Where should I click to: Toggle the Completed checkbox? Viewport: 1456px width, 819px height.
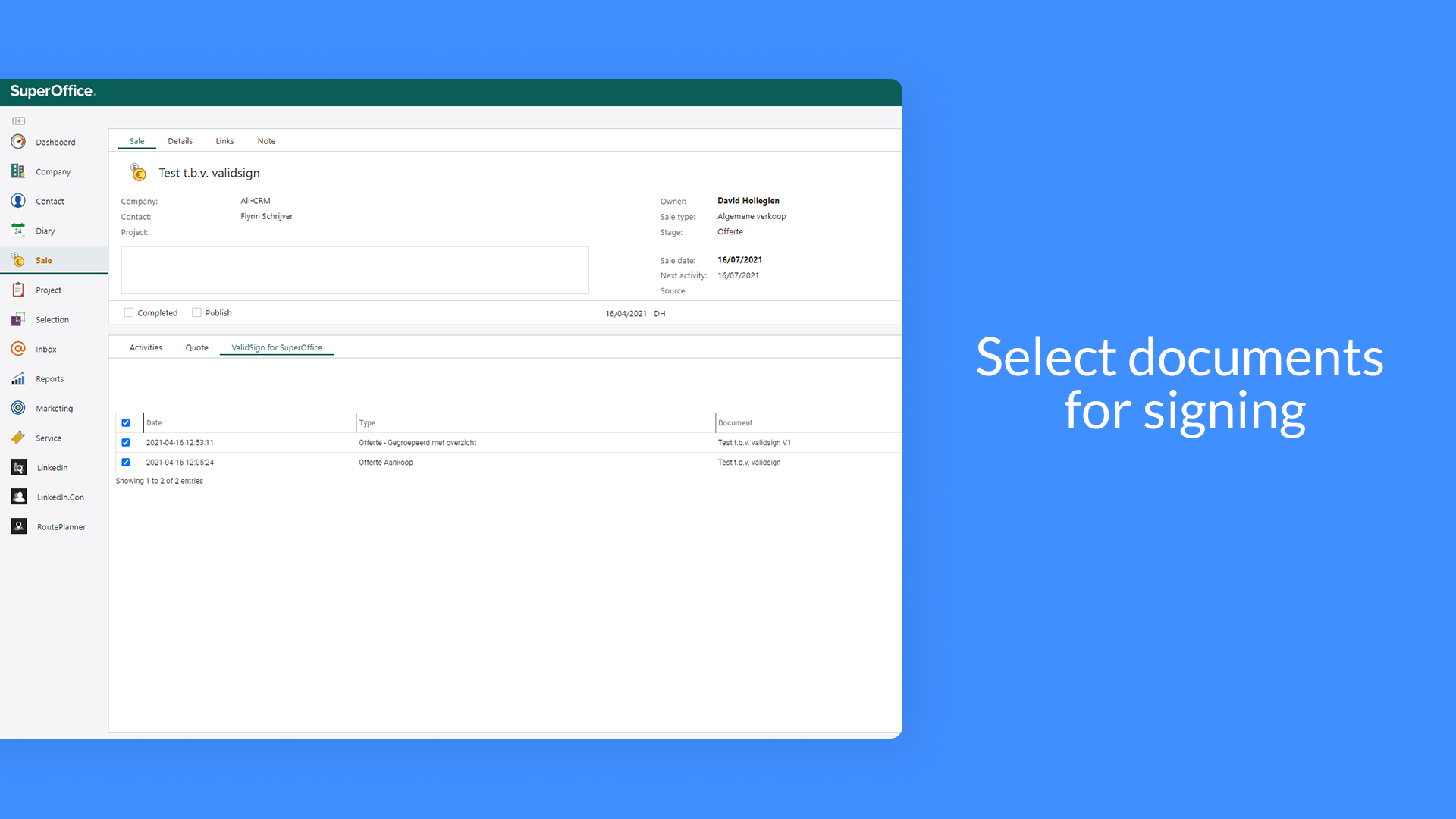point(128,313)
